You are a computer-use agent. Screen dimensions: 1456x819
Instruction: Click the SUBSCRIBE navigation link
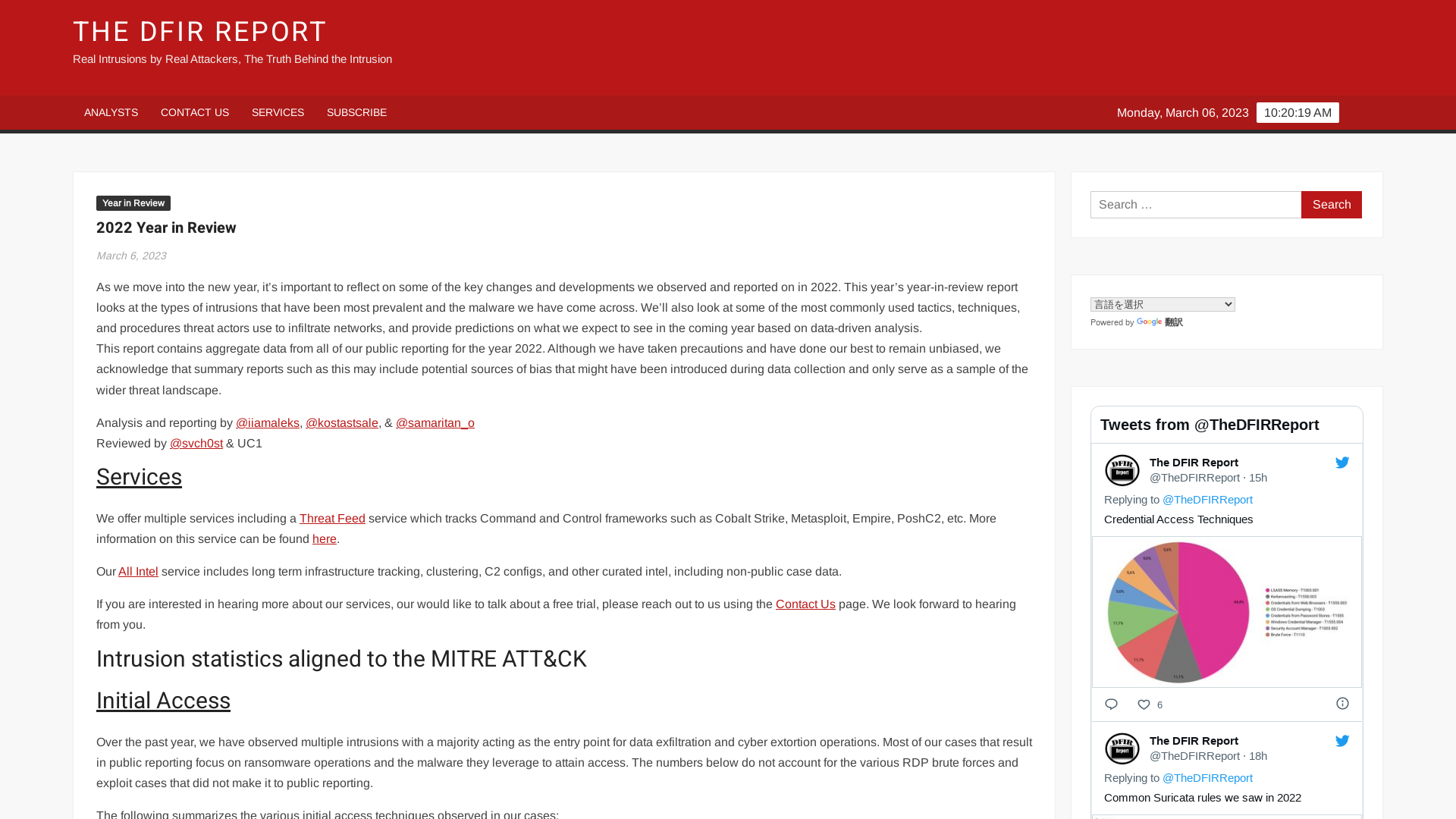[x=357, y=112]
